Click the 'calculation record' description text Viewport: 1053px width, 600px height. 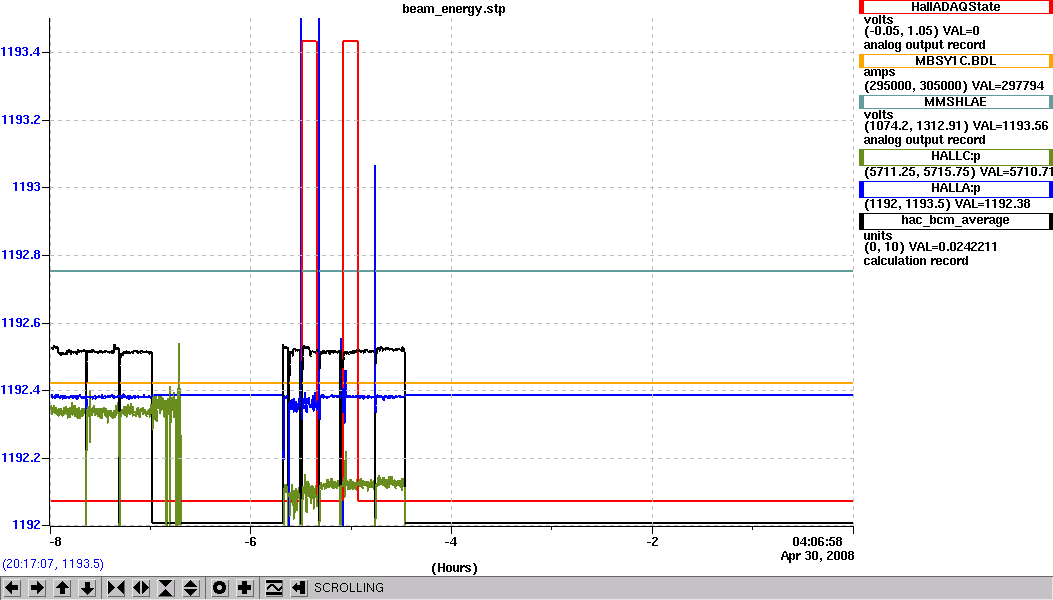click(x=915, y=261)
